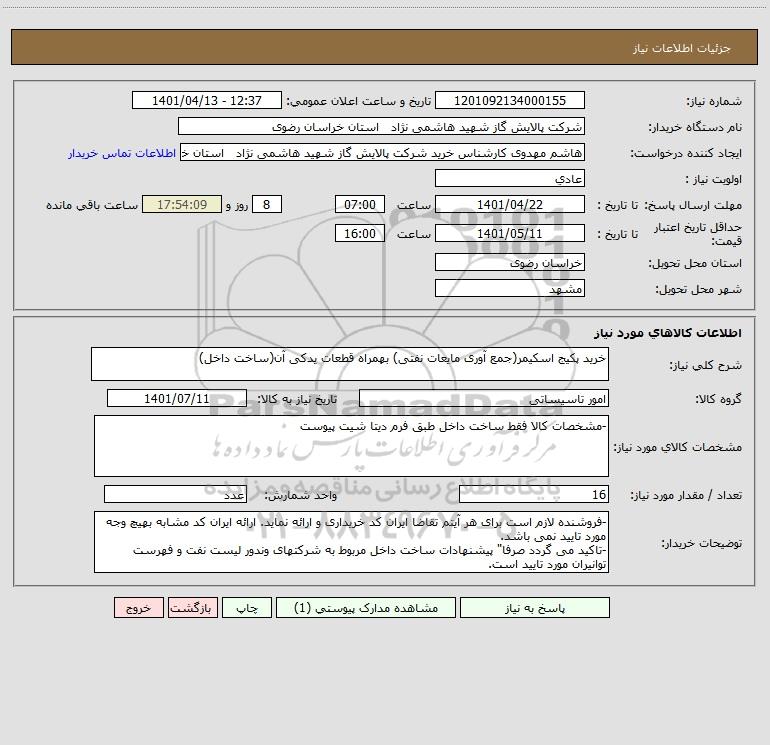The width and height of the screenshot is (770, 745).
Task: Click the مهلت ارسال پاسخ label
Action: tap(692, 205)
